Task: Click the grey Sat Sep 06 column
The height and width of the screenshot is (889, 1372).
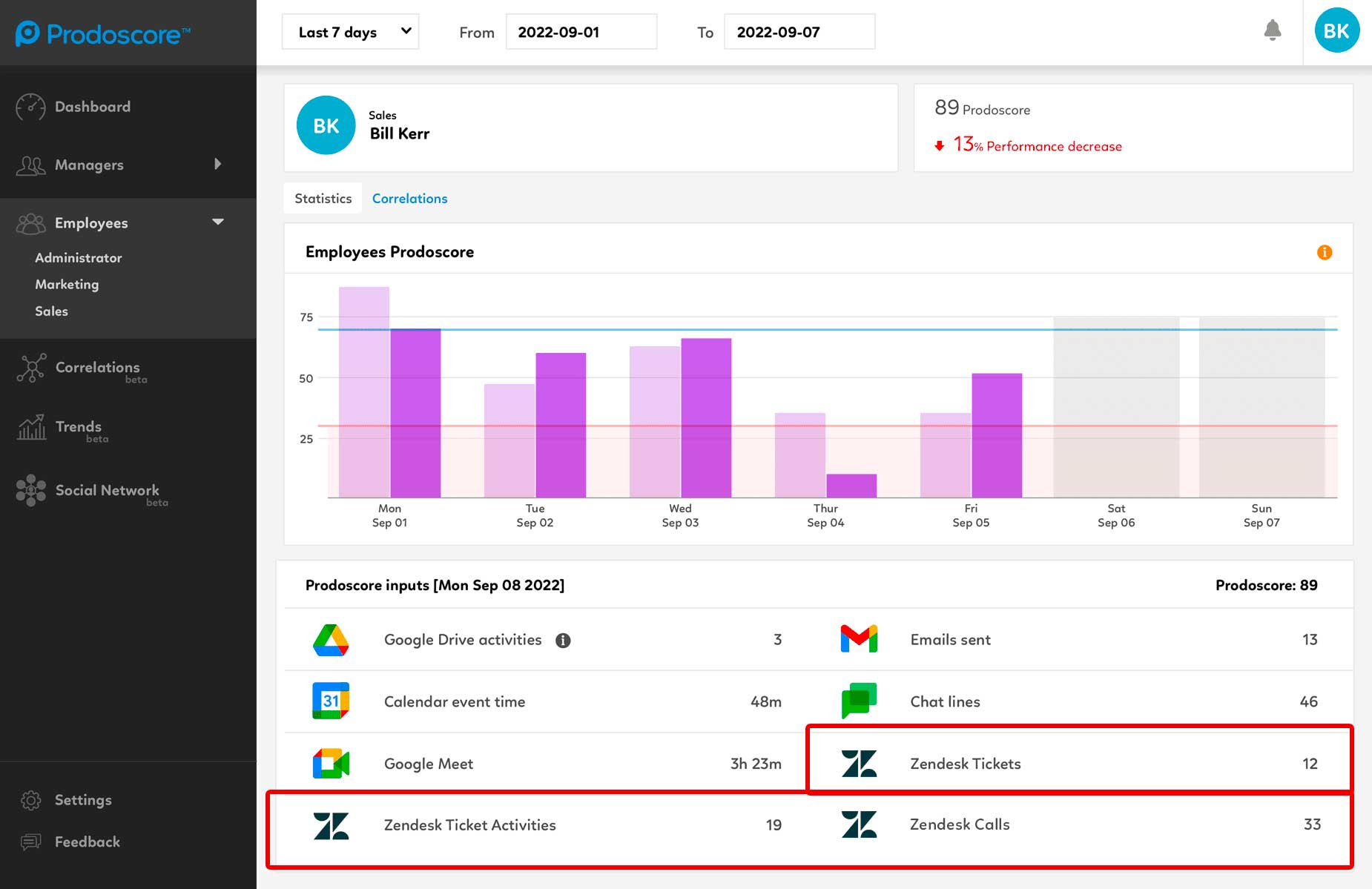Action: click(x=1116, y=407)
